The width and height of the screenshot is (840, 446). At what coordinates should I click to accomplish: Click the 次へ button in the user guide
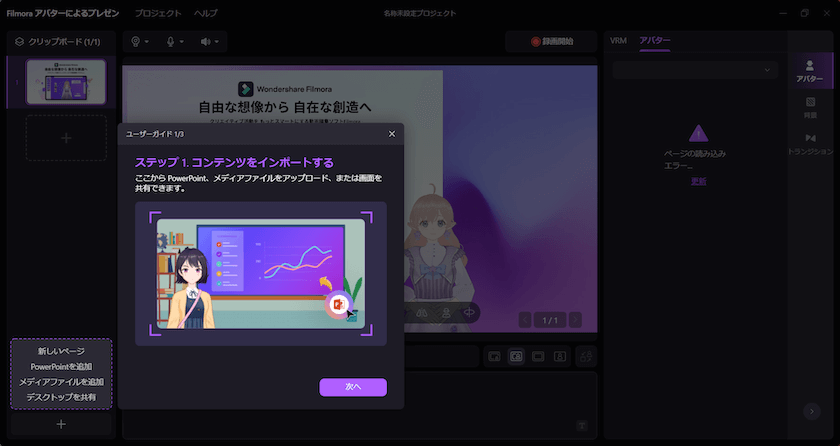click(352, 387)
